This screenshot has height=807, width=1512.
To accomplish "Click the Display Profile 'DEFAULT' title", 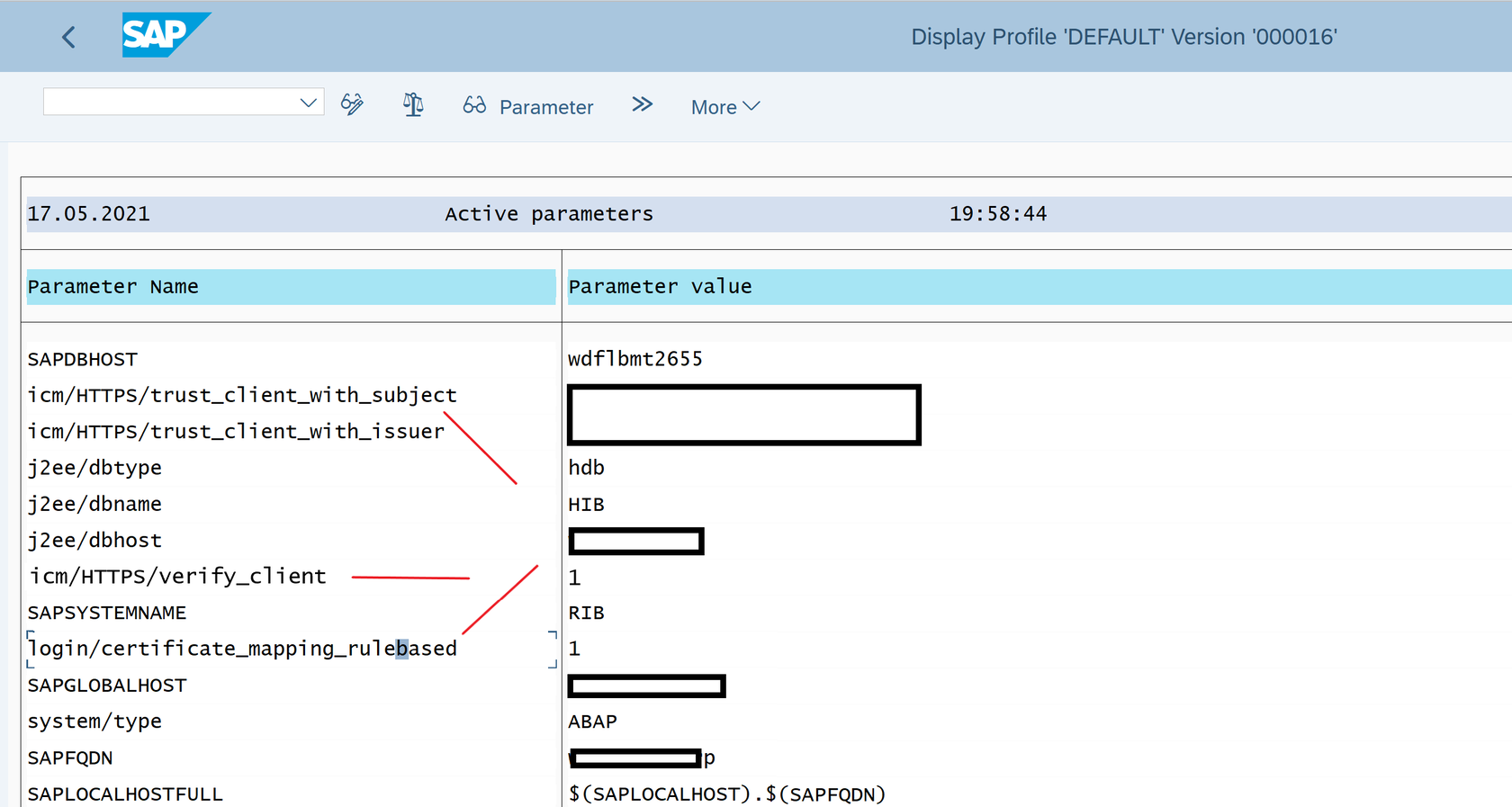I will coord(1124,37).
